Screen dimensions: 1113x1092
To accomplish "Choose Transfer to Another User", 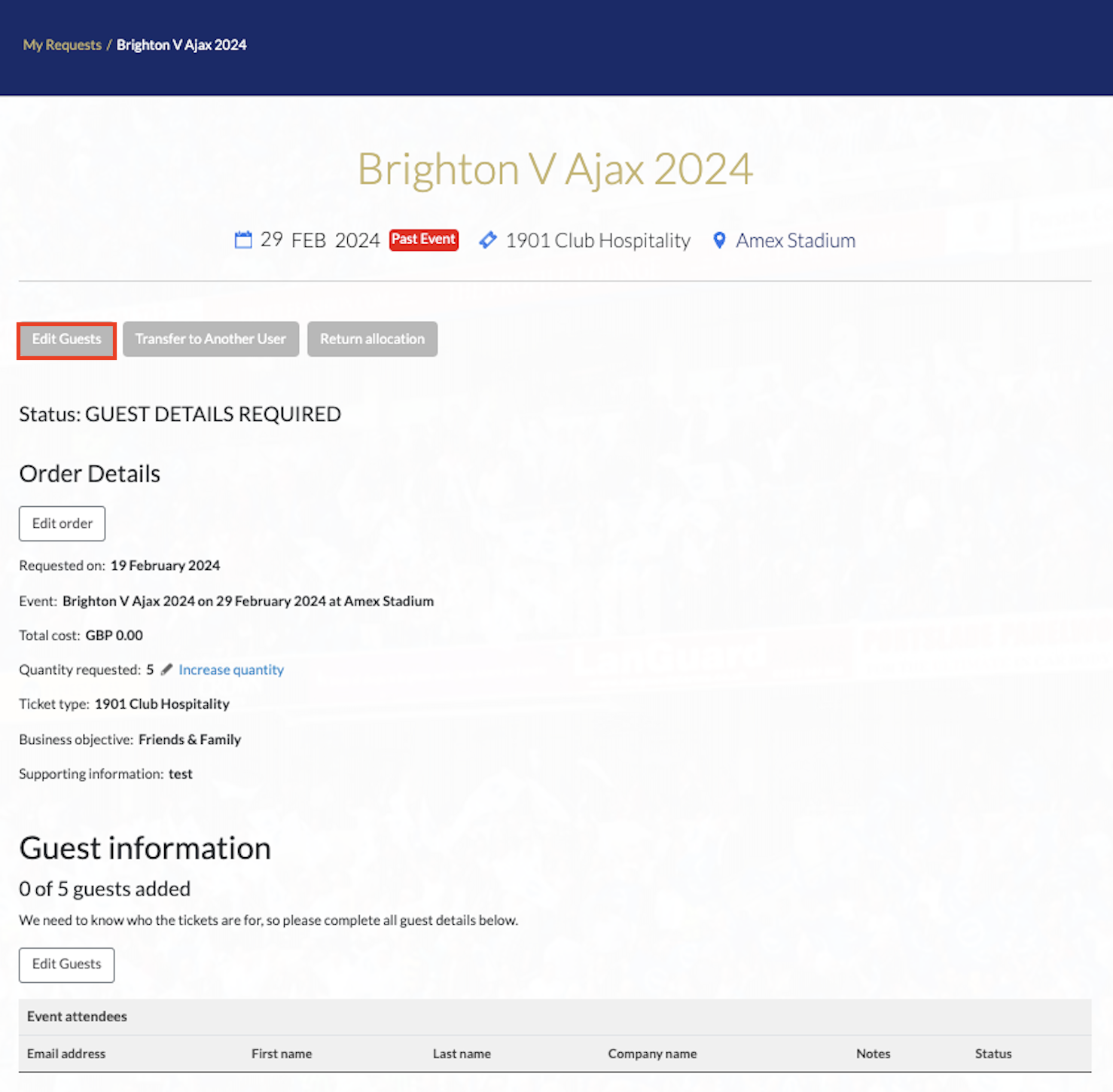I will pos(211,340).
